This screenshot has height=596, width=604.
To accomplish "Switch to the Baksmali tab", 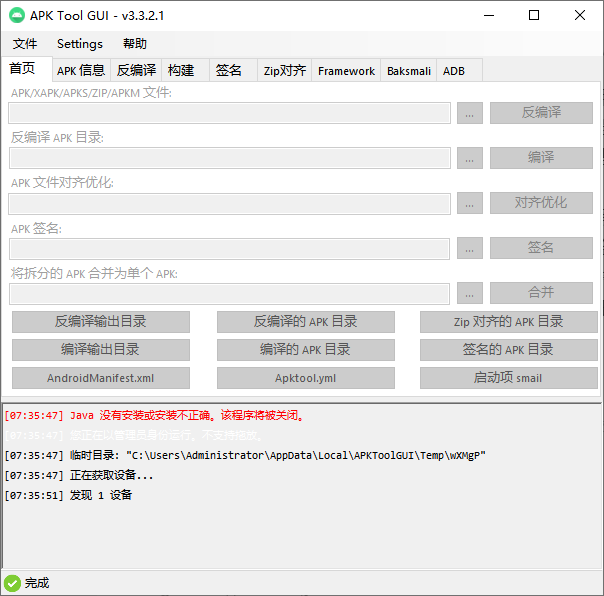I will pos(409,71).
